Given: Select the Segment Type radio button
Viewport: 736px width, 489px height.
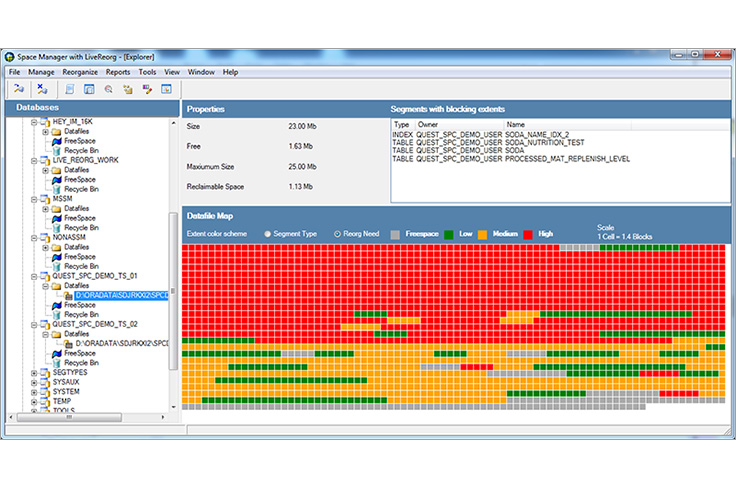Looking at the screenshot, I should tap(268, 234).
